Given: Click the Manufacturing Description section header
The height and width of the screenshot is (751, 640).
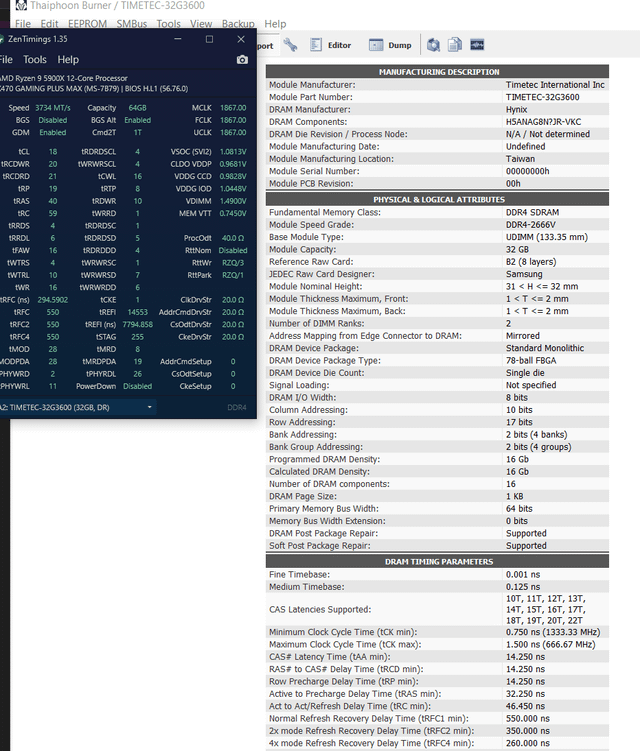Looking at the screenshot, I should [x=437, y=72].
